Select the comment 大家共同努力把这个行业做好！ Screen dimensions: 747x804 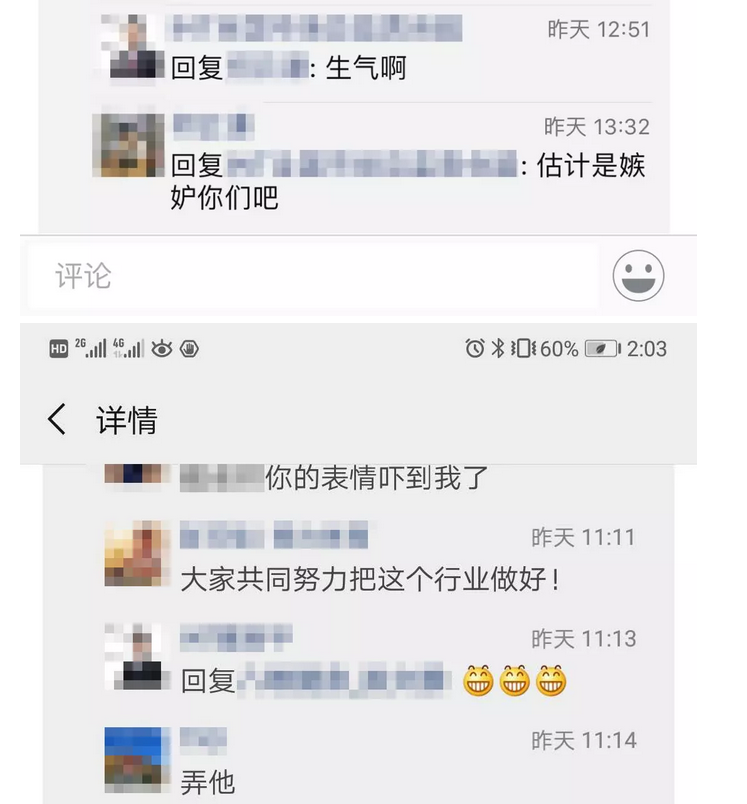pyautogui.click(x=370, y=579)
